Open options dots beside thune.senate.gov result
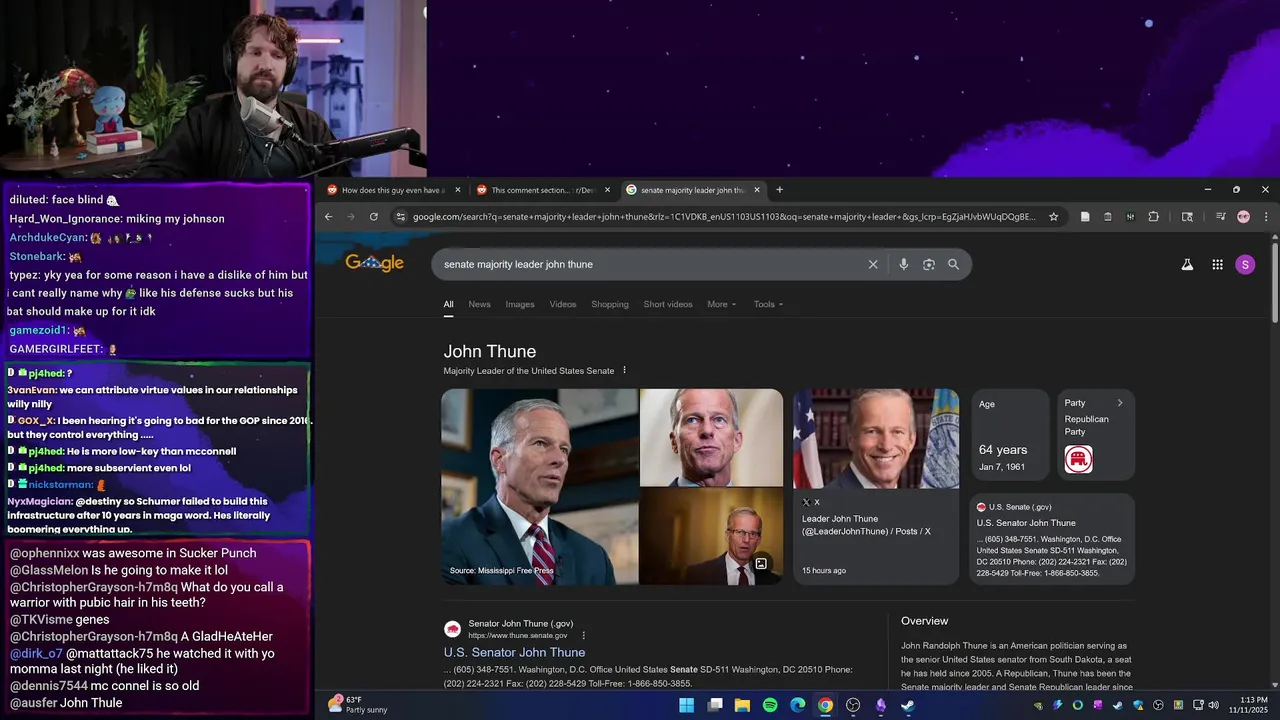 584,635
